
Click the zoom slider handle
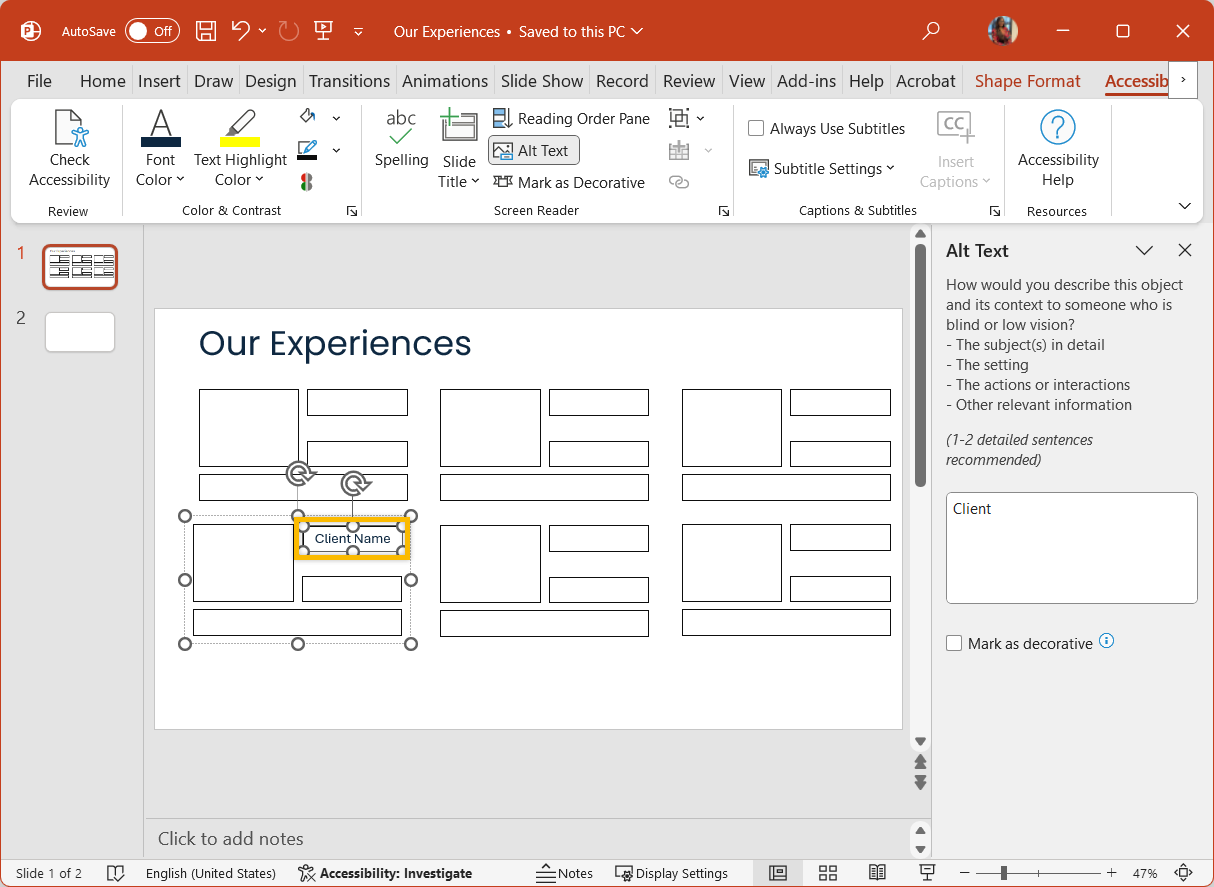[1003, 873]
